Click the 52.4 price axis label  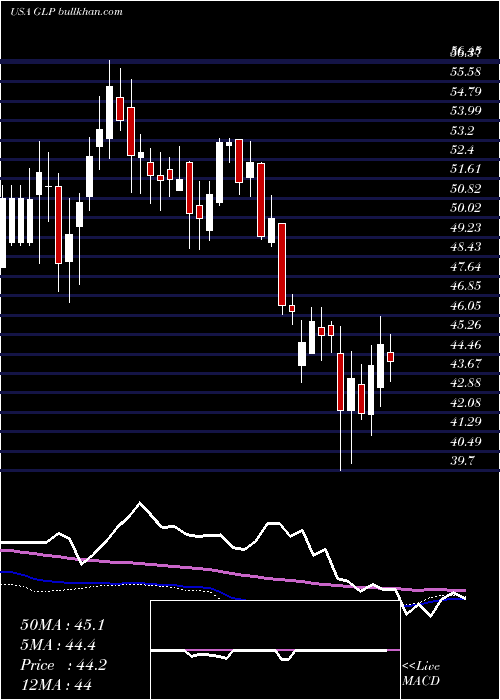(463, 150)
